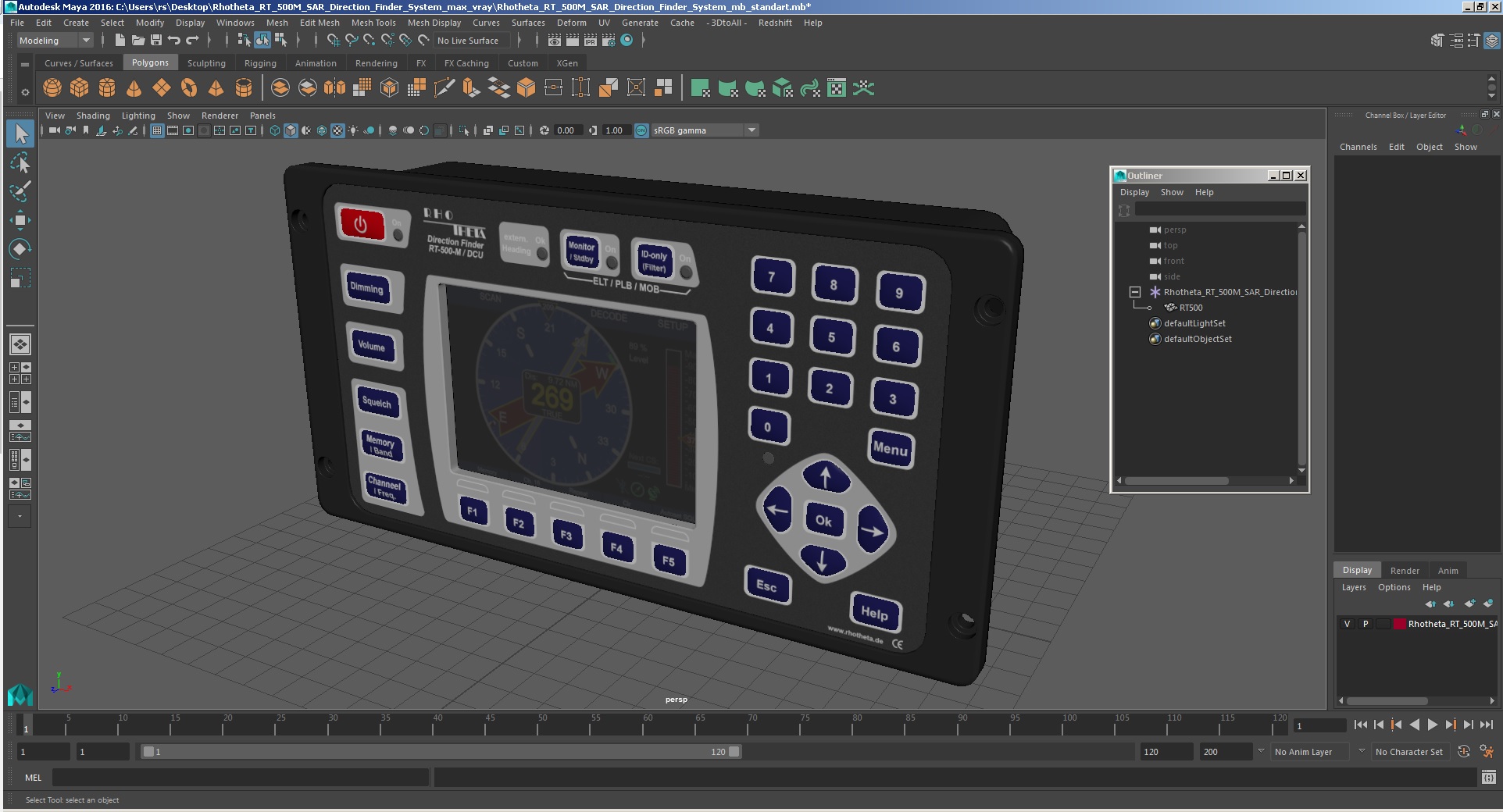
Task: Activate the Lasso select tool
Action: pos(20,162)
